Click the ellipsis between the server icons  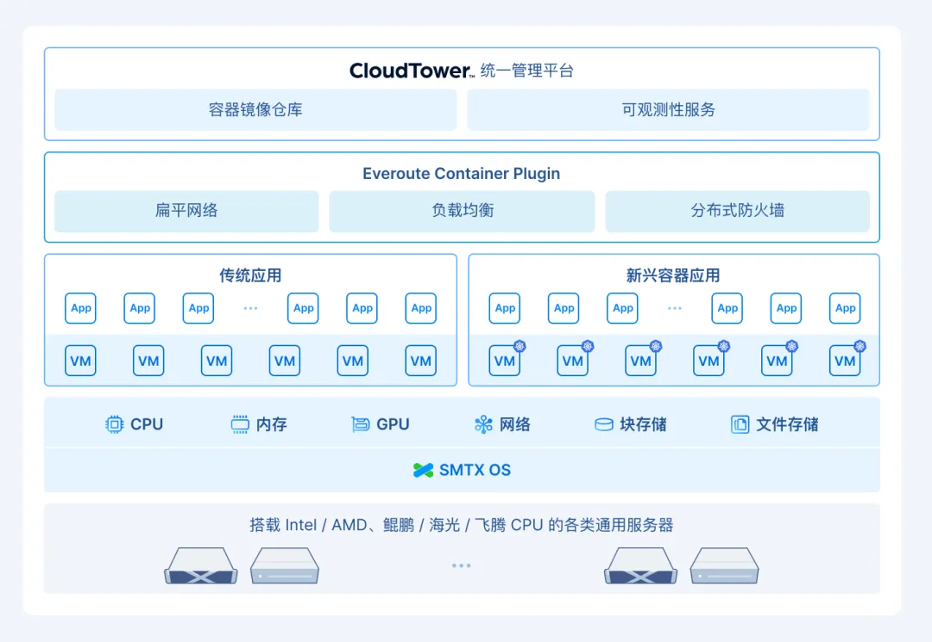tap(461, 565)
